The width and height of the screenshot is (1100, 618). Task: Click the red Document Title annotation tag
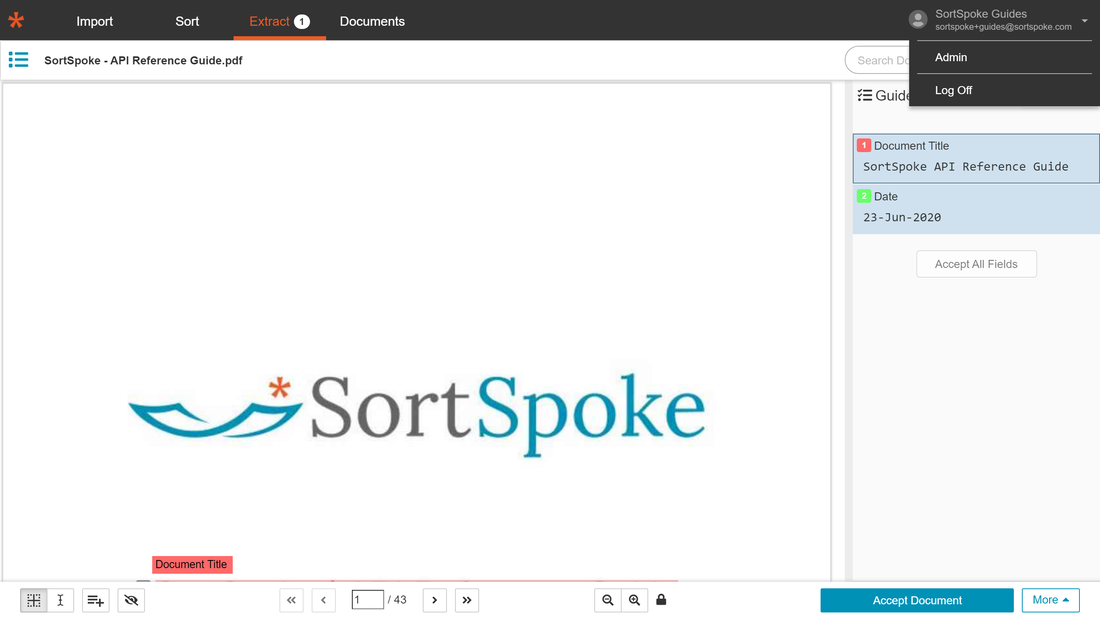(192, 565)
